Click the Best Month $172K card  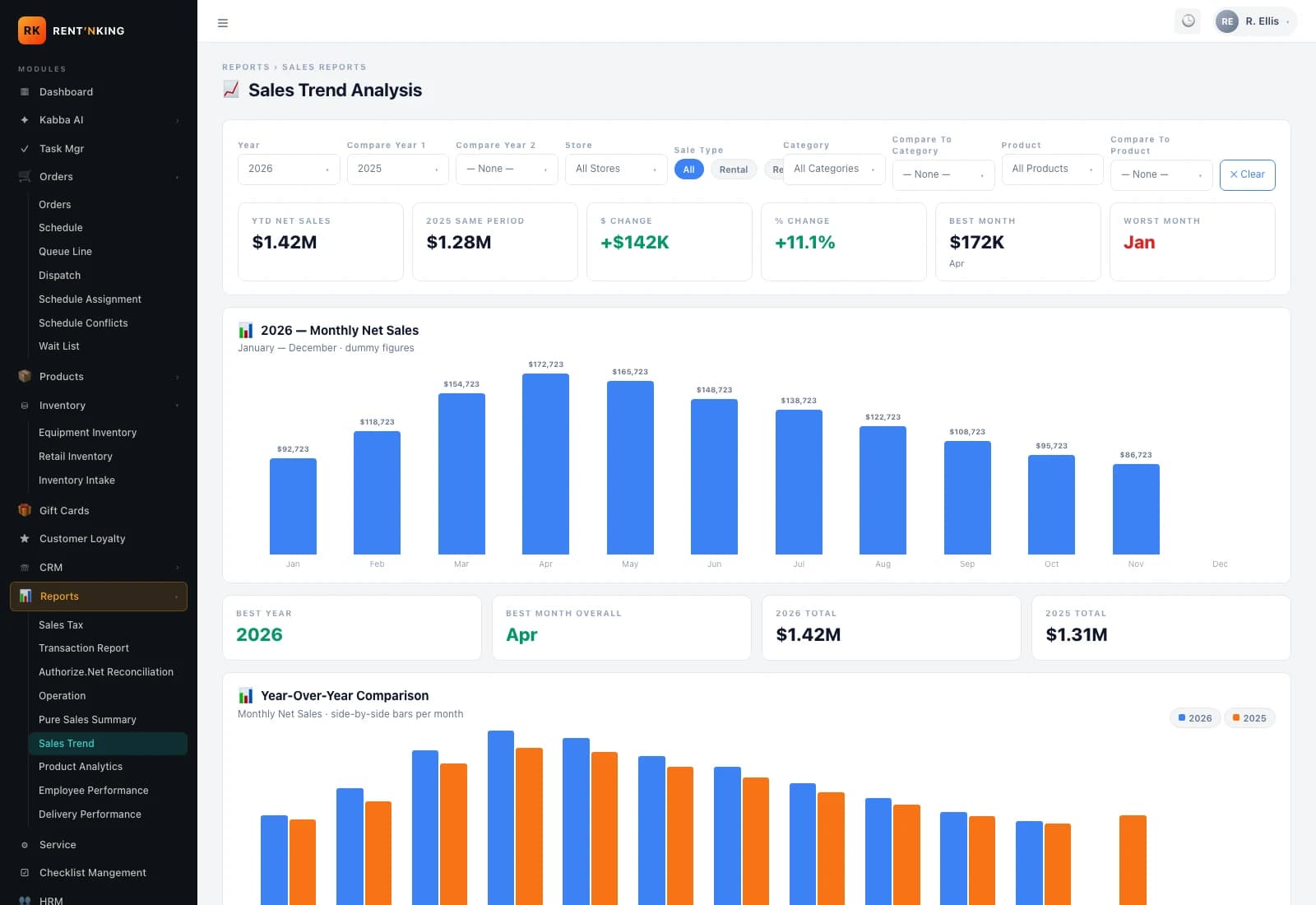1017,242
